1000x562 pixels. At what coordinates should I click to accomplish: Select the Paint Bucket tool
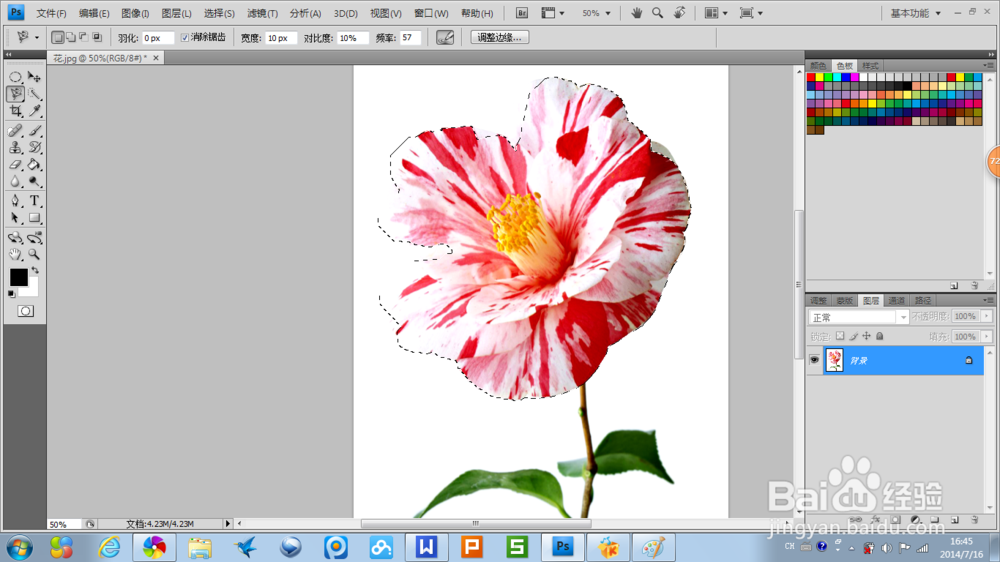[34, 165]
